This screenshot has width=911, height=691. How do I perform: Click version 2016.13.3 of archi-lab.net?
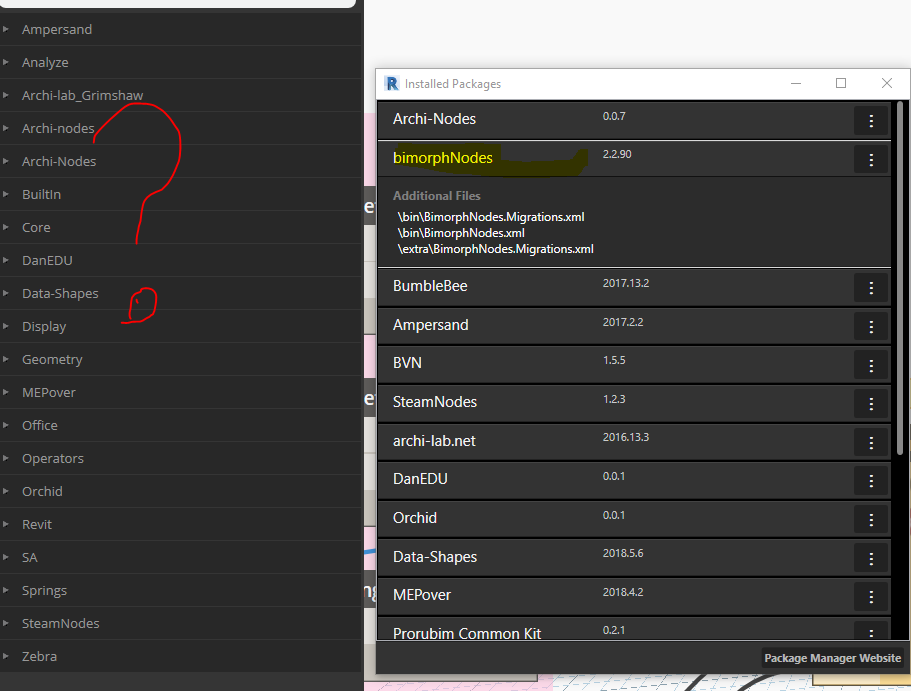click(x=626, y=437)
